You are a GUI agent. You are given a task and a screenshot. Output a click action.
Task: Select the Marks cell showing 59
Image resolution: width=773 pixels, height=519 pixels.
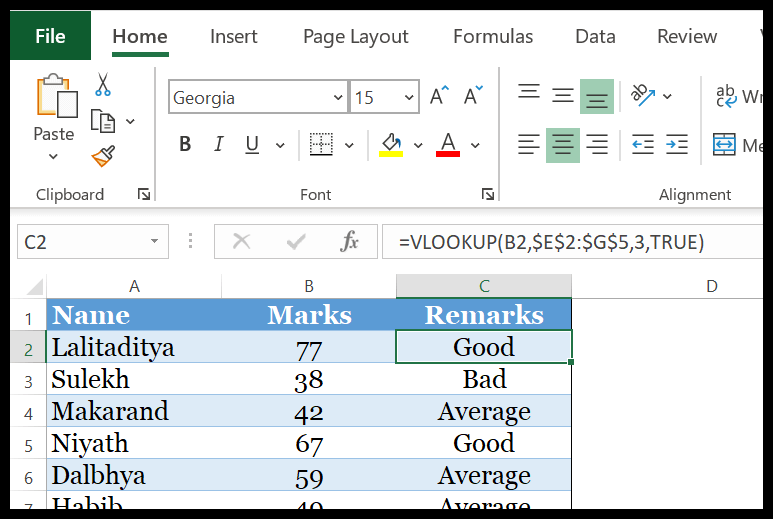tap(309, 475)
